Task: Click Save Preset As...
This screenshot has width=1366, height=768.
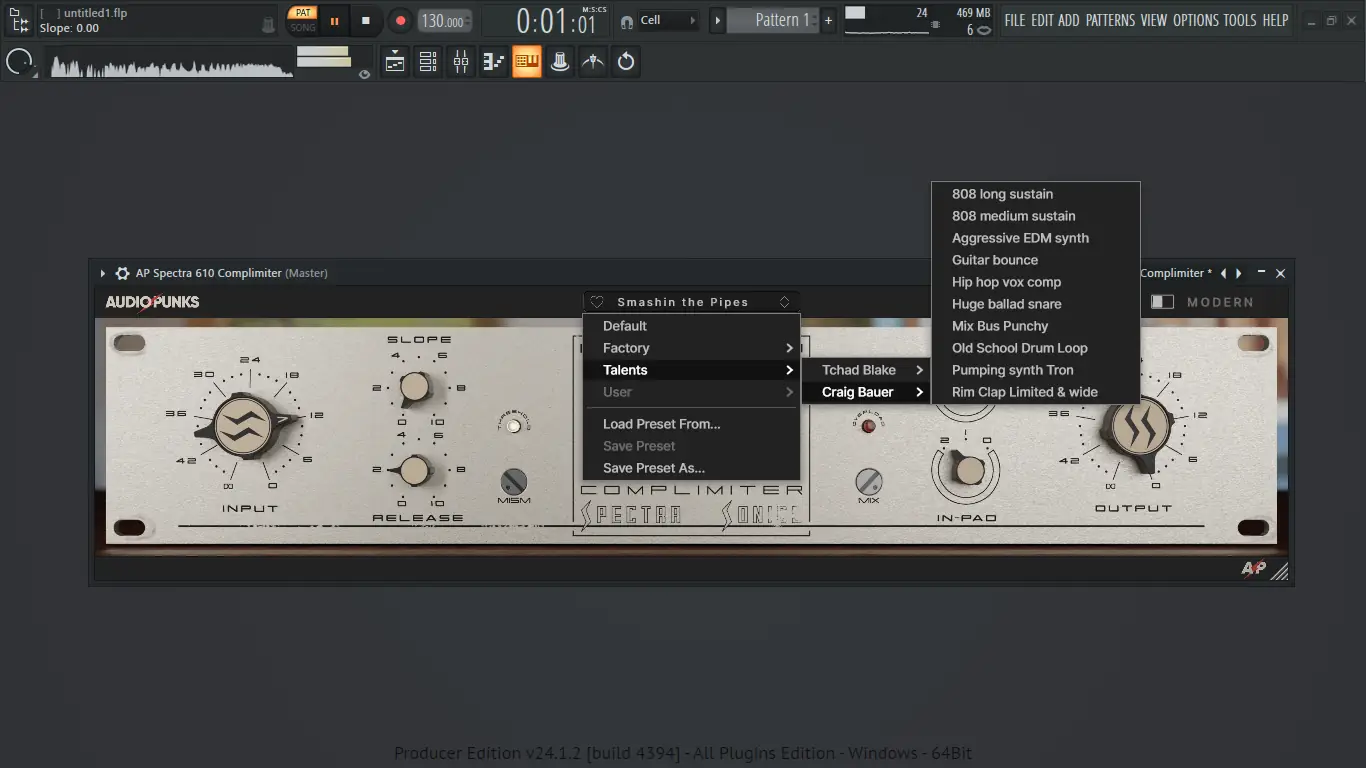Action: (653, 468)
